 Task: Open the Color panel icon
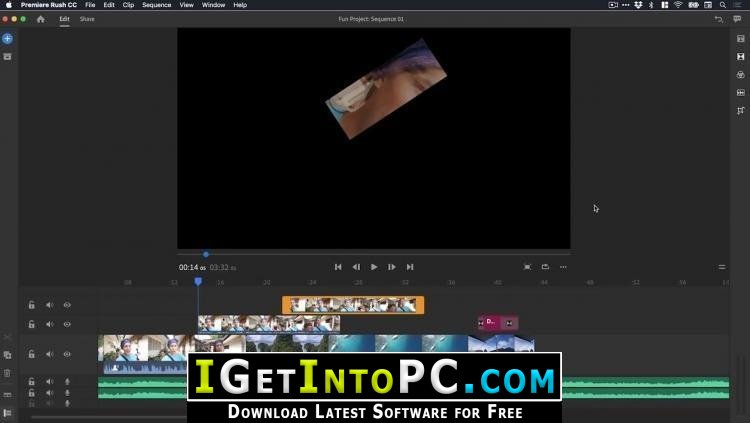point(740,75)
